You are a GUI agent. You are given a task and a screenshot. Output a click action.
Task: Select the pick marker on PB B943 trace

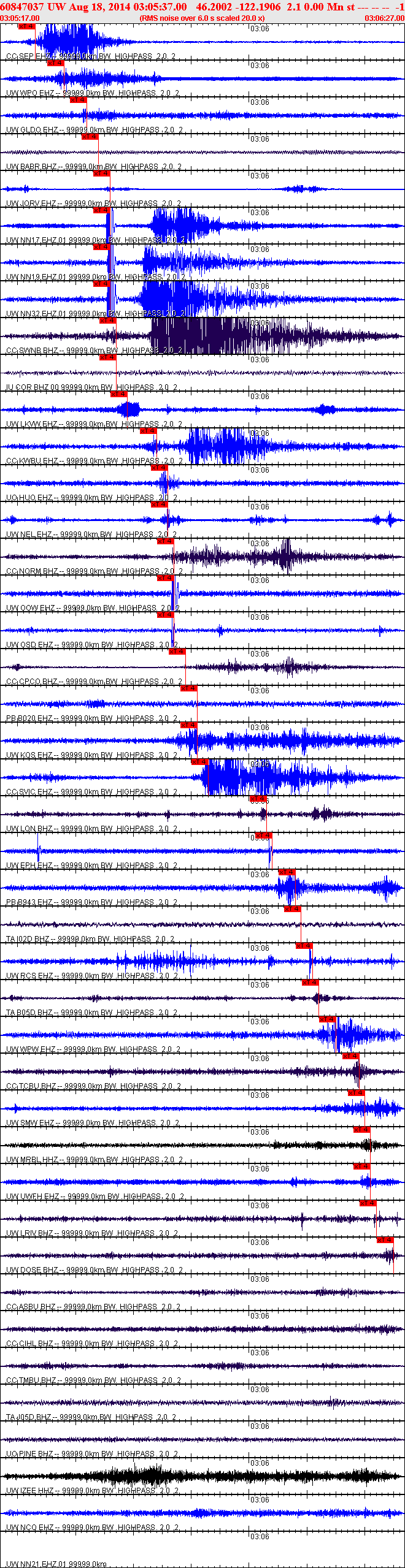pyautogui.click(x=287, y=872)
